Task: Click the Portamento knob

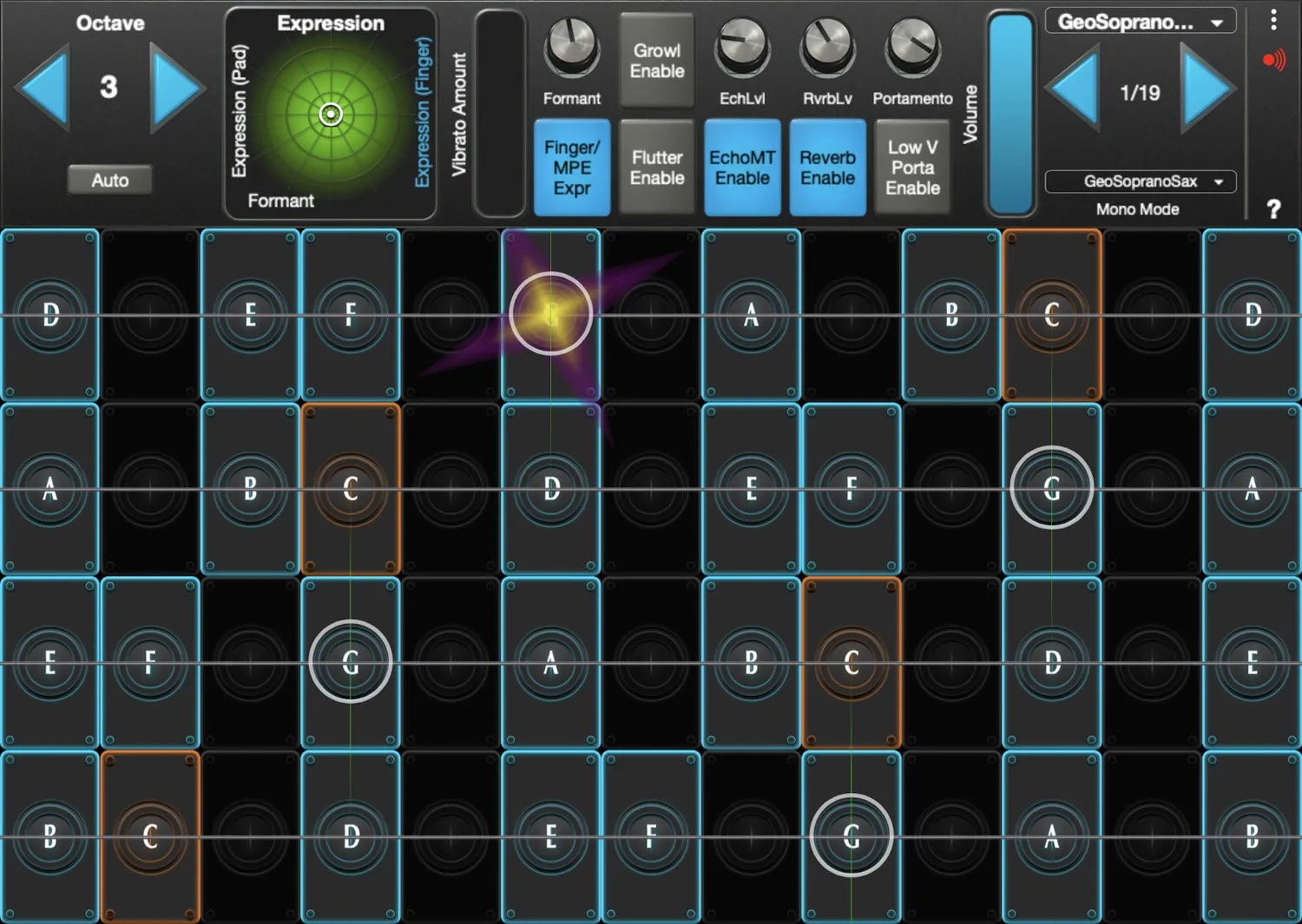Action: click(x=912, y=47)
